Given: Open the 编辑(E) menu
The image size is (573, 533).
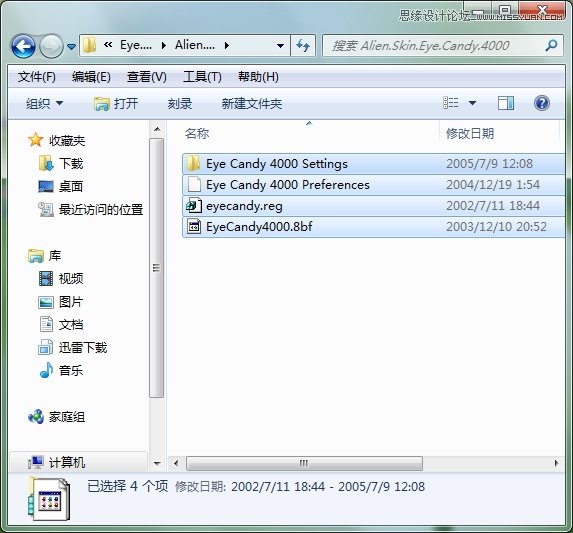Looking at the screenshot, I should (x=91, y=77).
